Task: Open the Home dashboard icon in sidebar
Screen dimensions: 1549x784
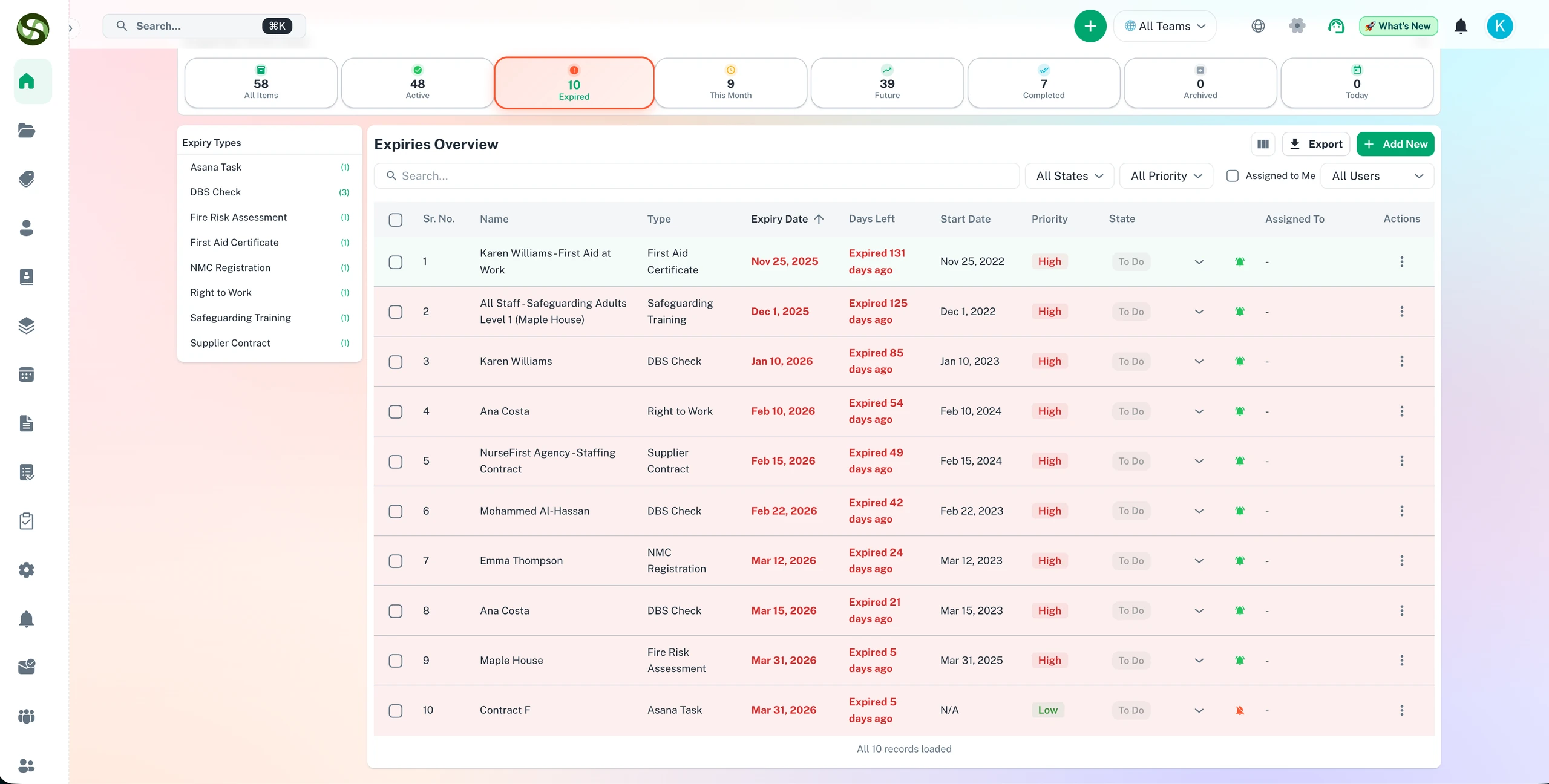Action: tap(27, 81)
